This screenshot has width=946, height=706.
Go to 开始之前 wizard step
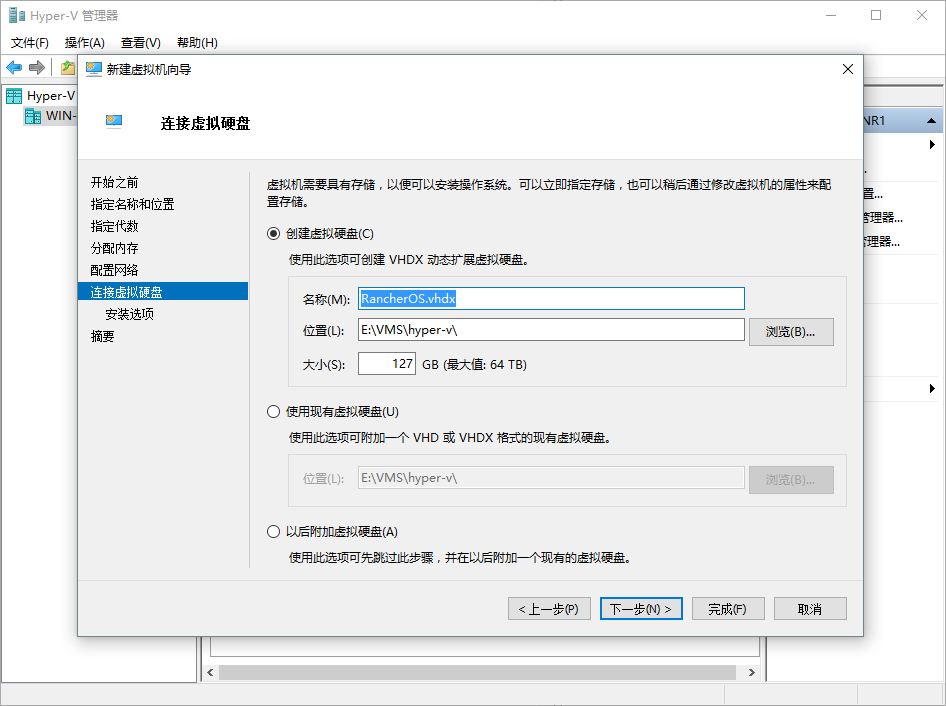click(x=115, y=182)
